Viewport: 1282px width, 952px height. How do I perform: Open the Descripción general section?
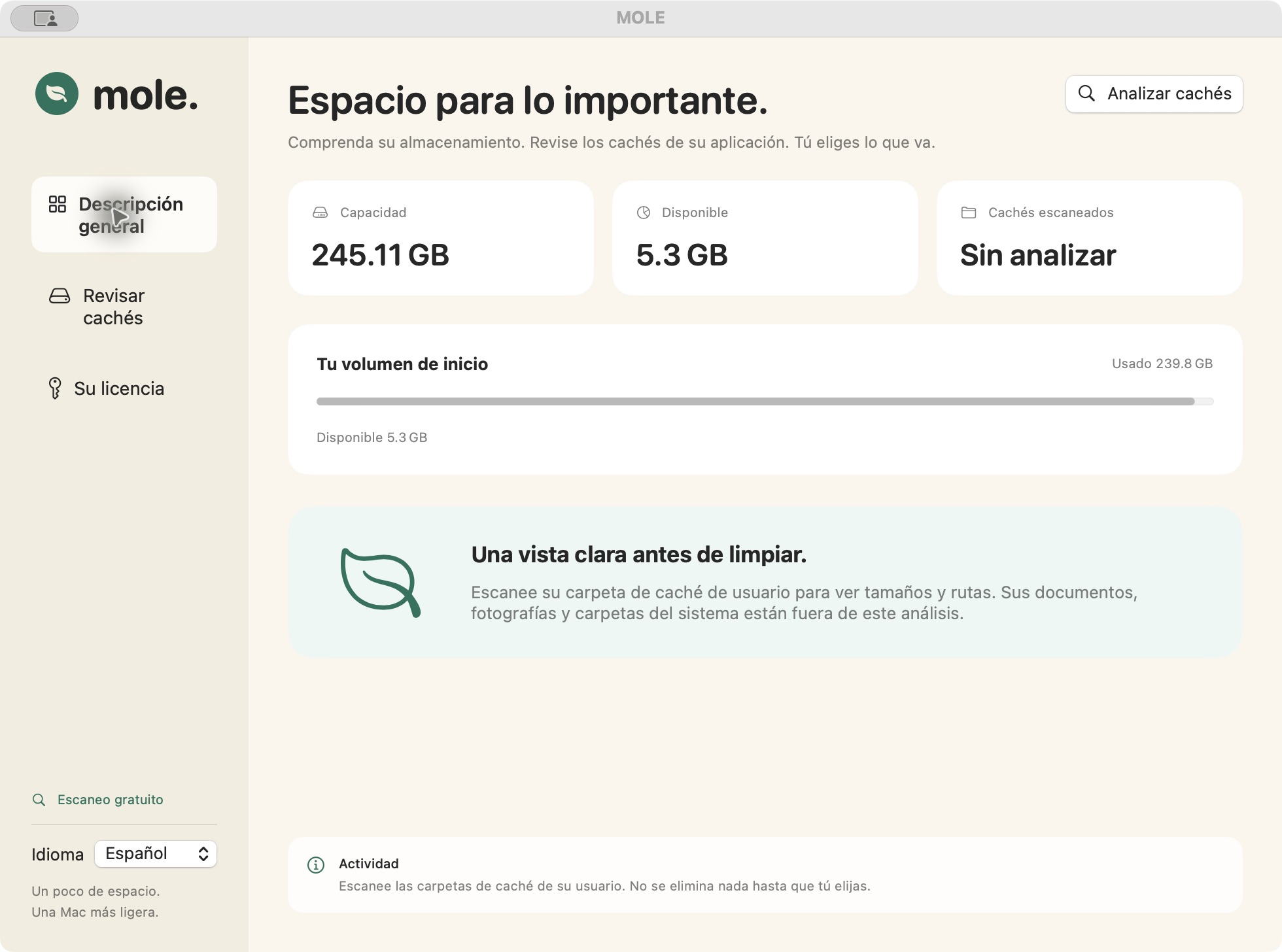point(124,214)
